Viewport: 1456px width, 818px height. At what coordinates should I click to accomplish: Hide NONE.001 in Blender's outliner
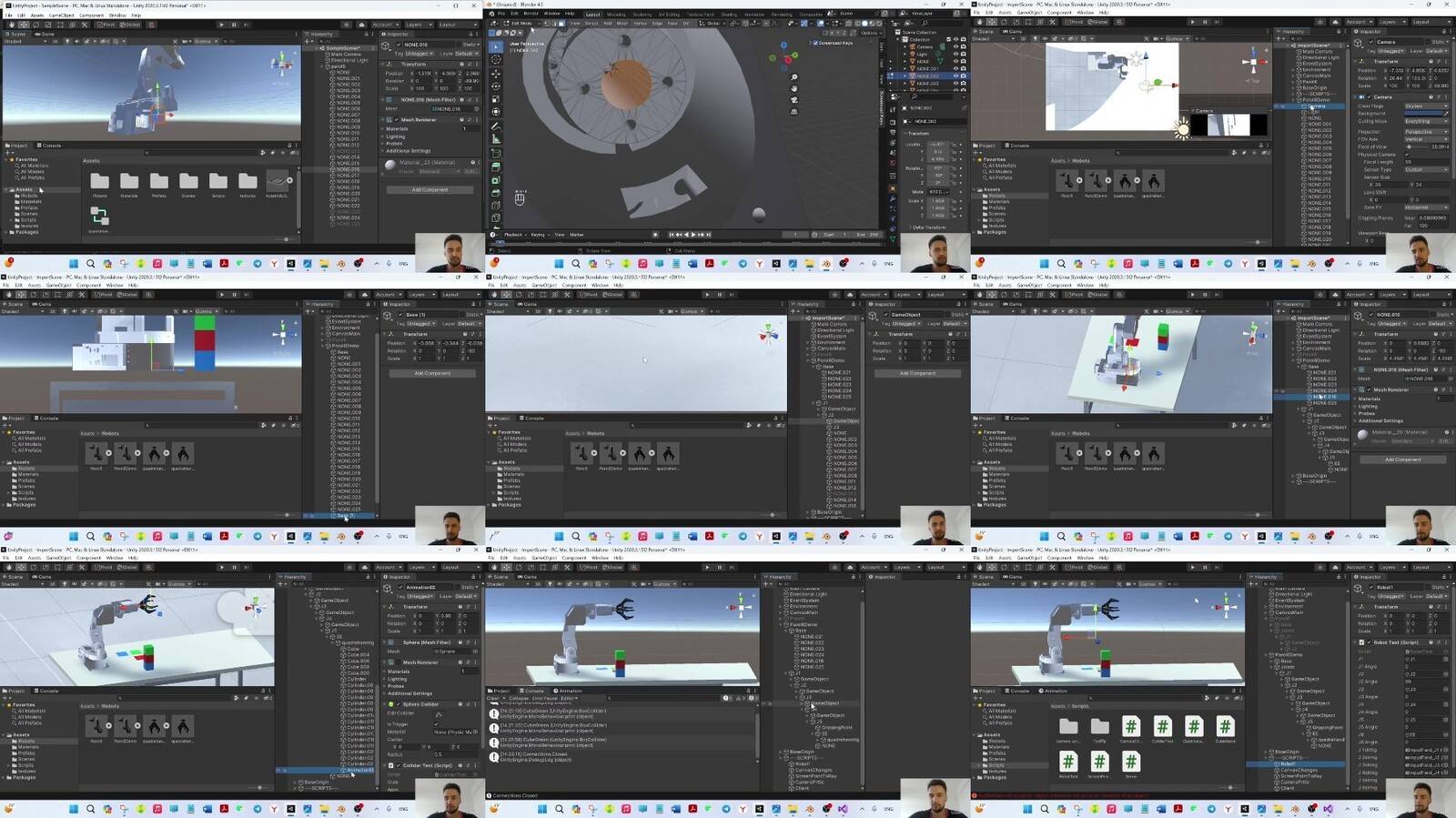coord(955,68)
